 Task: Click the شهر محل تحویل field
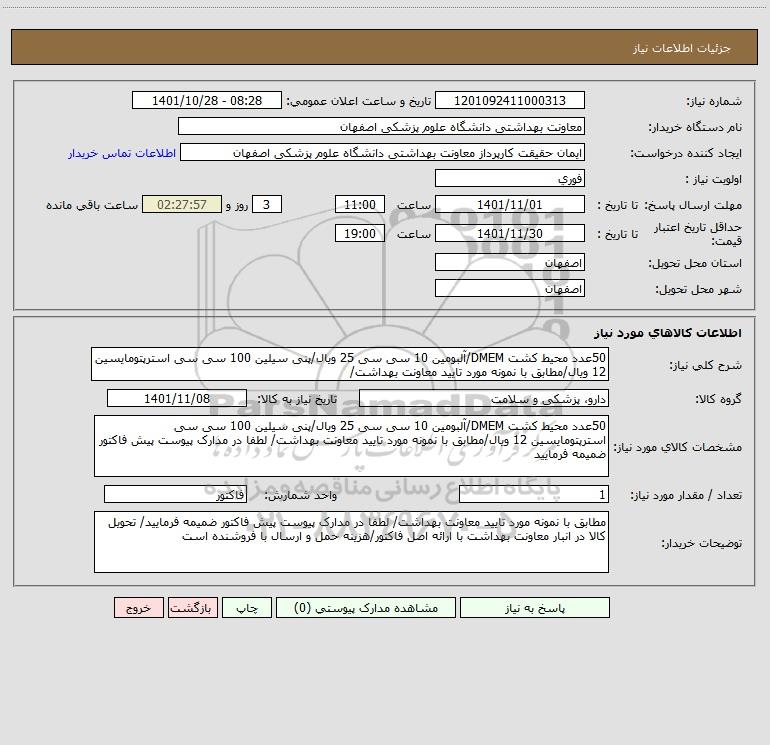[x=510, y=288]
